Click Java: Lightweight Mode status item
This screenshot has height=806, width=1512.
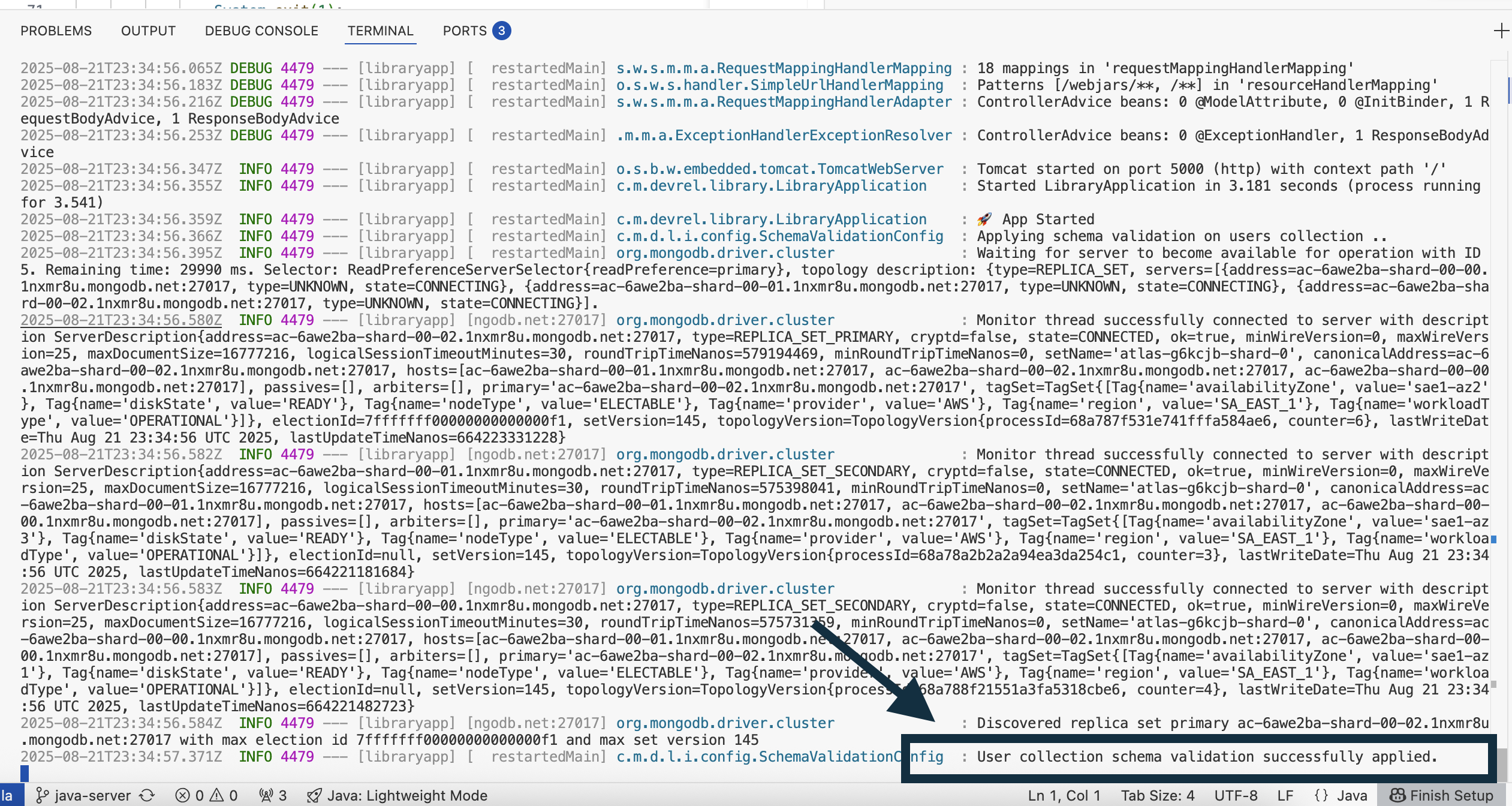pos(397,795)
